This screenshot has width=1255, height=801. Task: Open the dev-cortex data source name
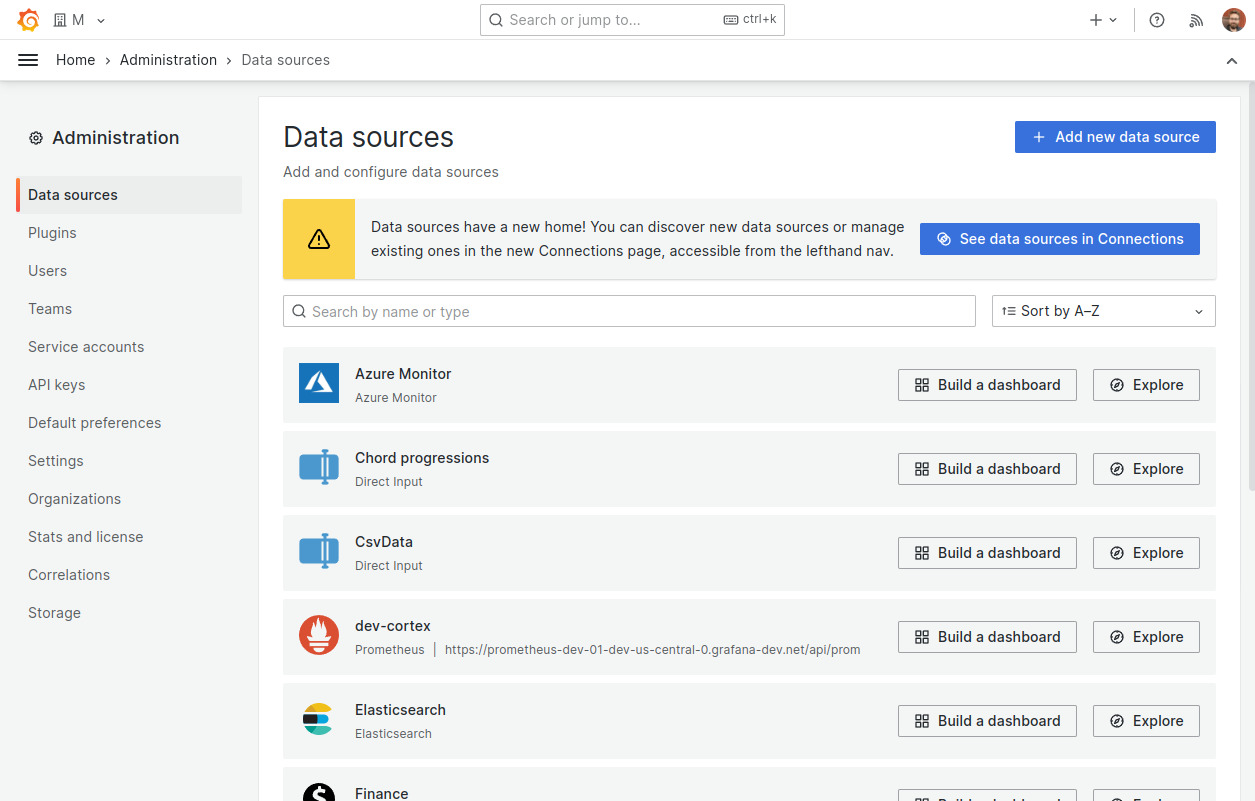pos(393,626)
